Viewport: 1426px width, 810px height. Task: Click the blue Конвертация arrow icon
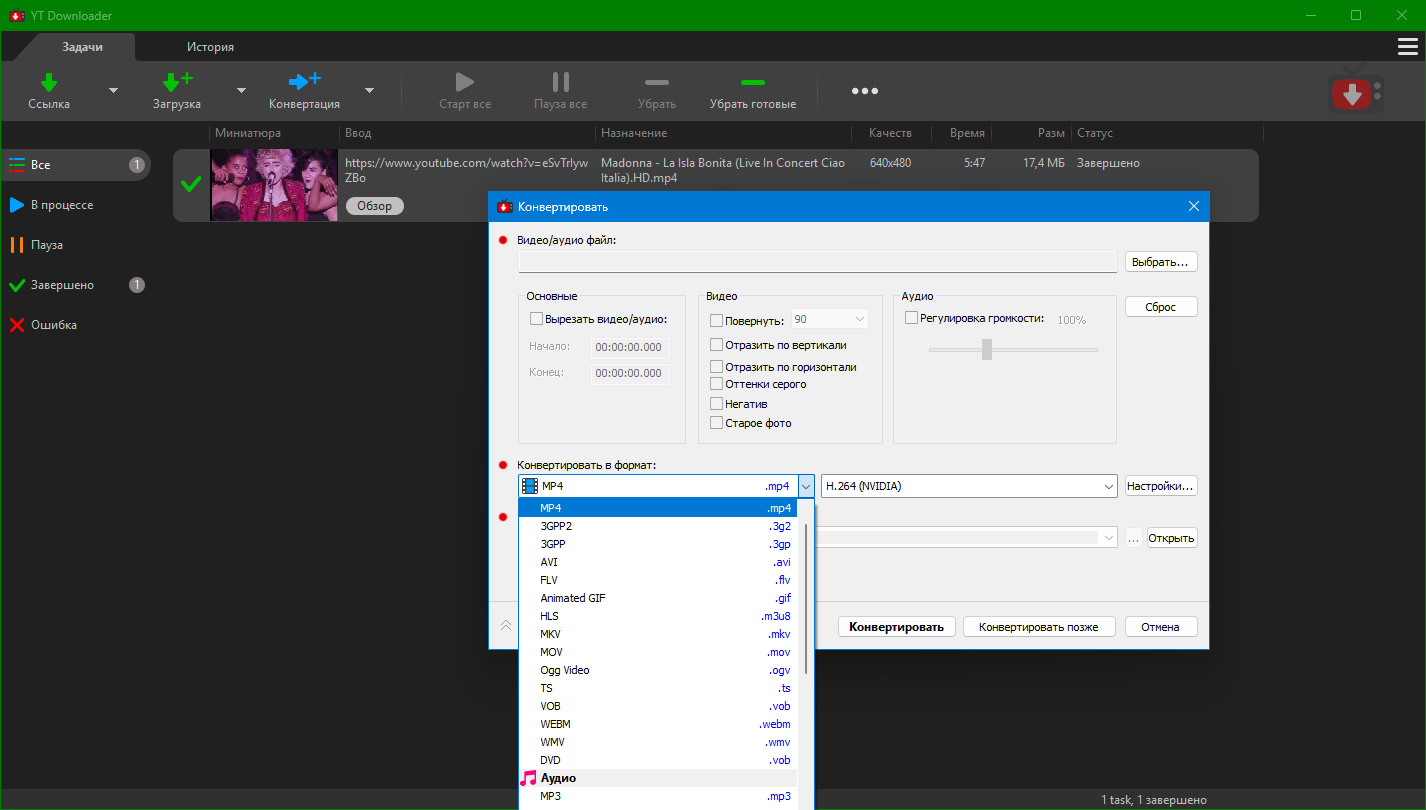[304, 82]
